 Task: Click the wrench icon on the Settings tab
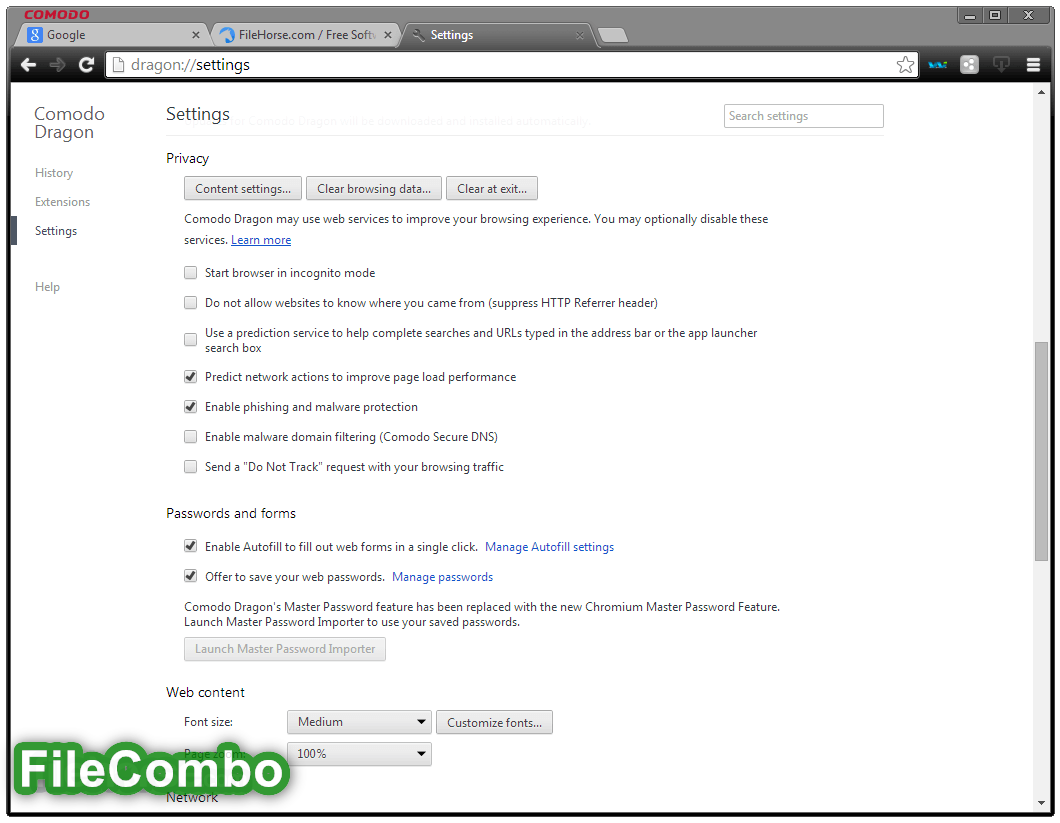tap(418, 35)
